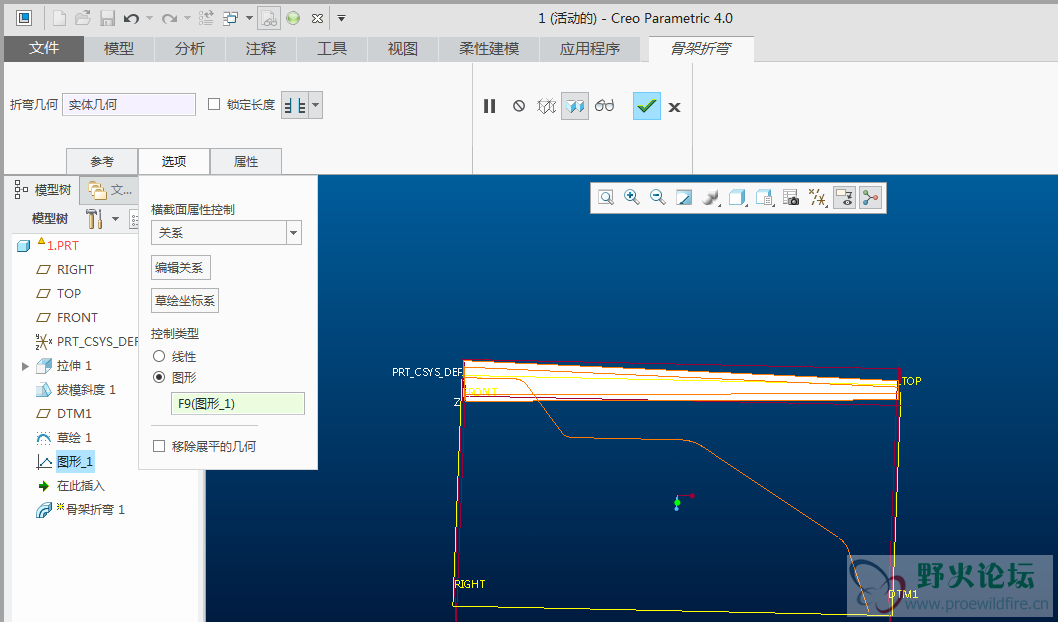Toggle the annotation display icon
Image resolution: width=1058 pixels, height=622 pixels.
(844, 198)
